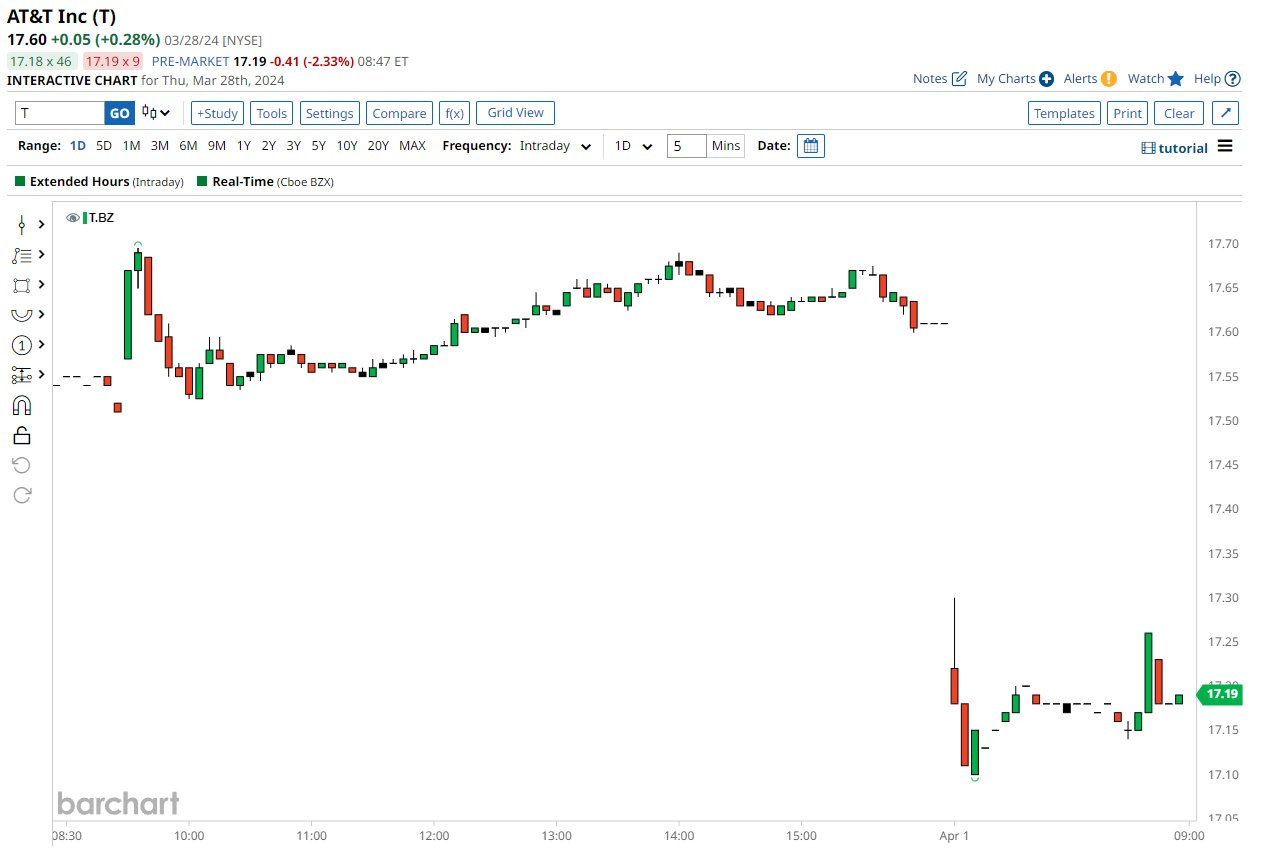The height and width of the screenshot is (862, 1271).
Task: Select the rectangle shape drawing tool
Action: point(22,285)
